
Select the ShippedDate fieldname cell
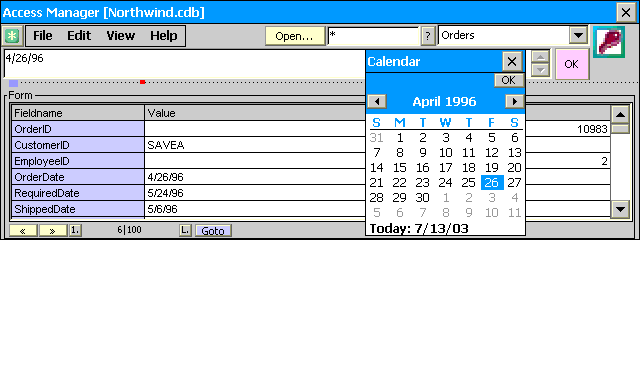point(78,209)
